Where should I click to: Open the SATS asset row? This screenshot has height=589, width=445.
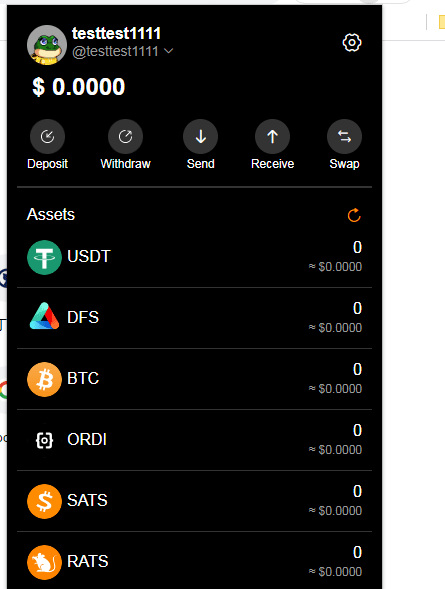[195, 501]
